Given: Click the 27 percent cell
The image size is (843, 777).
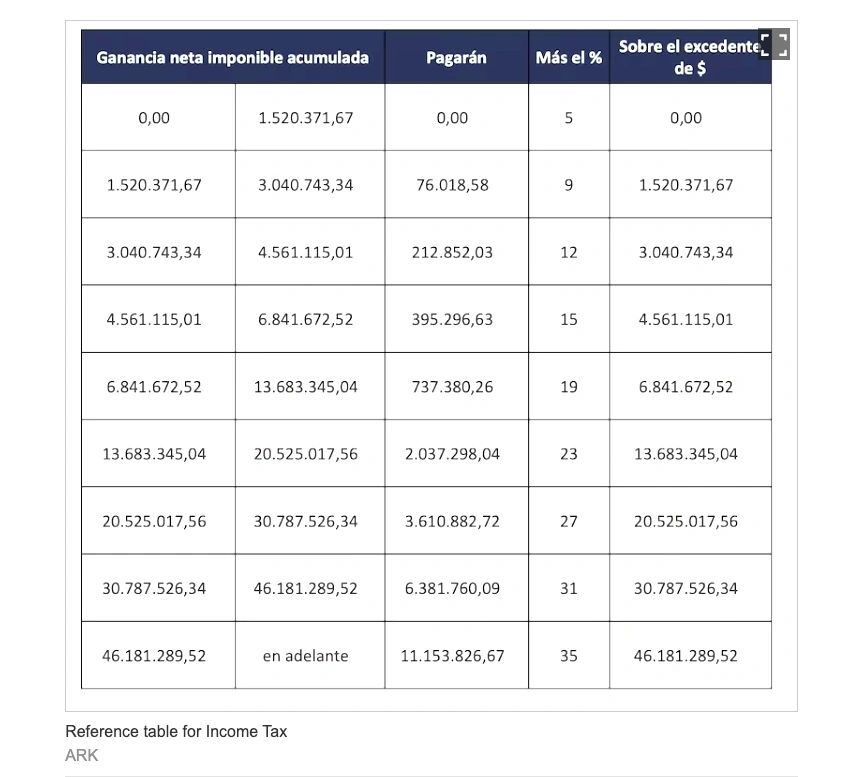Looking at the screenshot, I should pos(568,521).
